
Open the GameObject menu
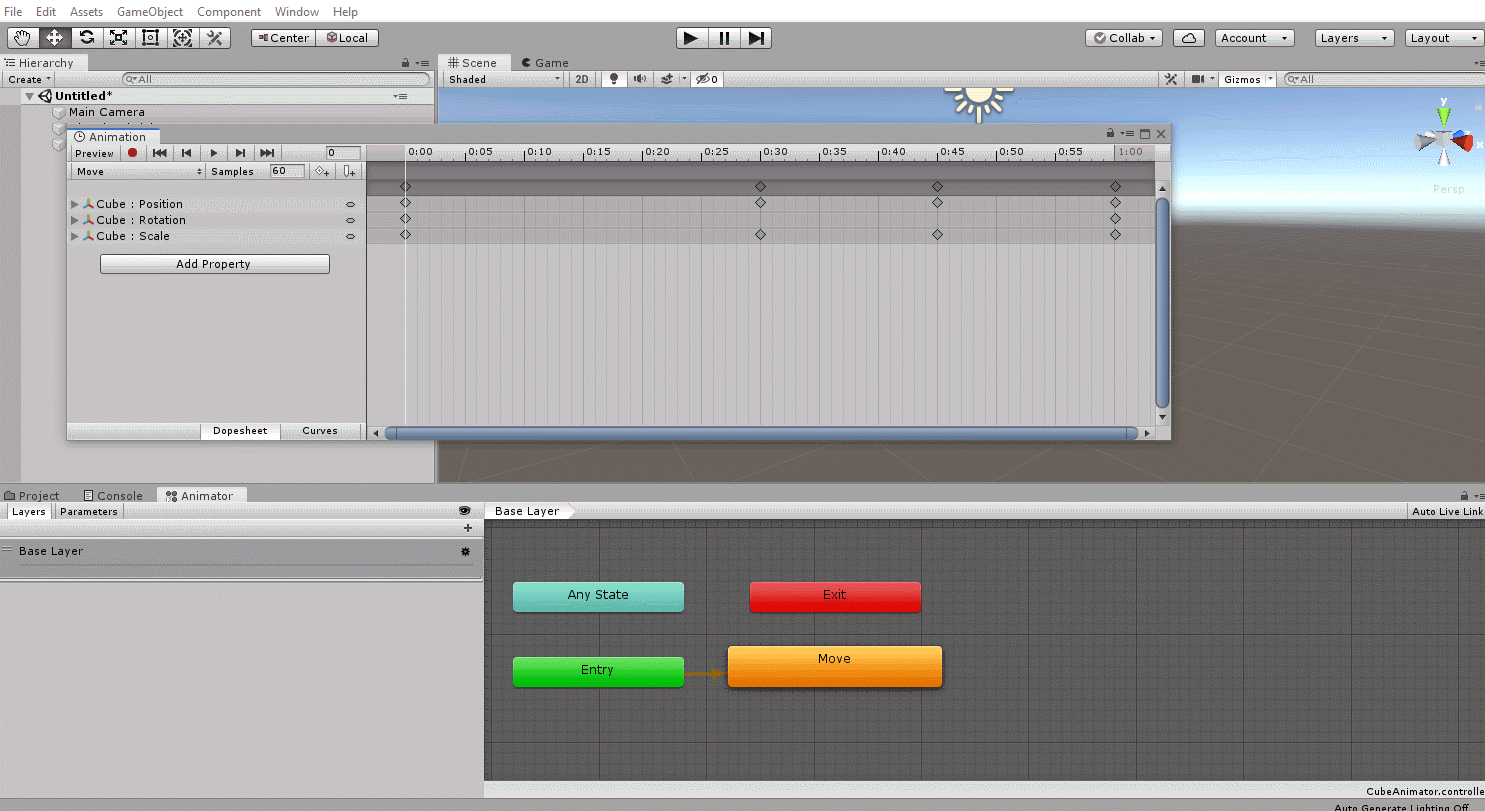(x=149, y=12)
